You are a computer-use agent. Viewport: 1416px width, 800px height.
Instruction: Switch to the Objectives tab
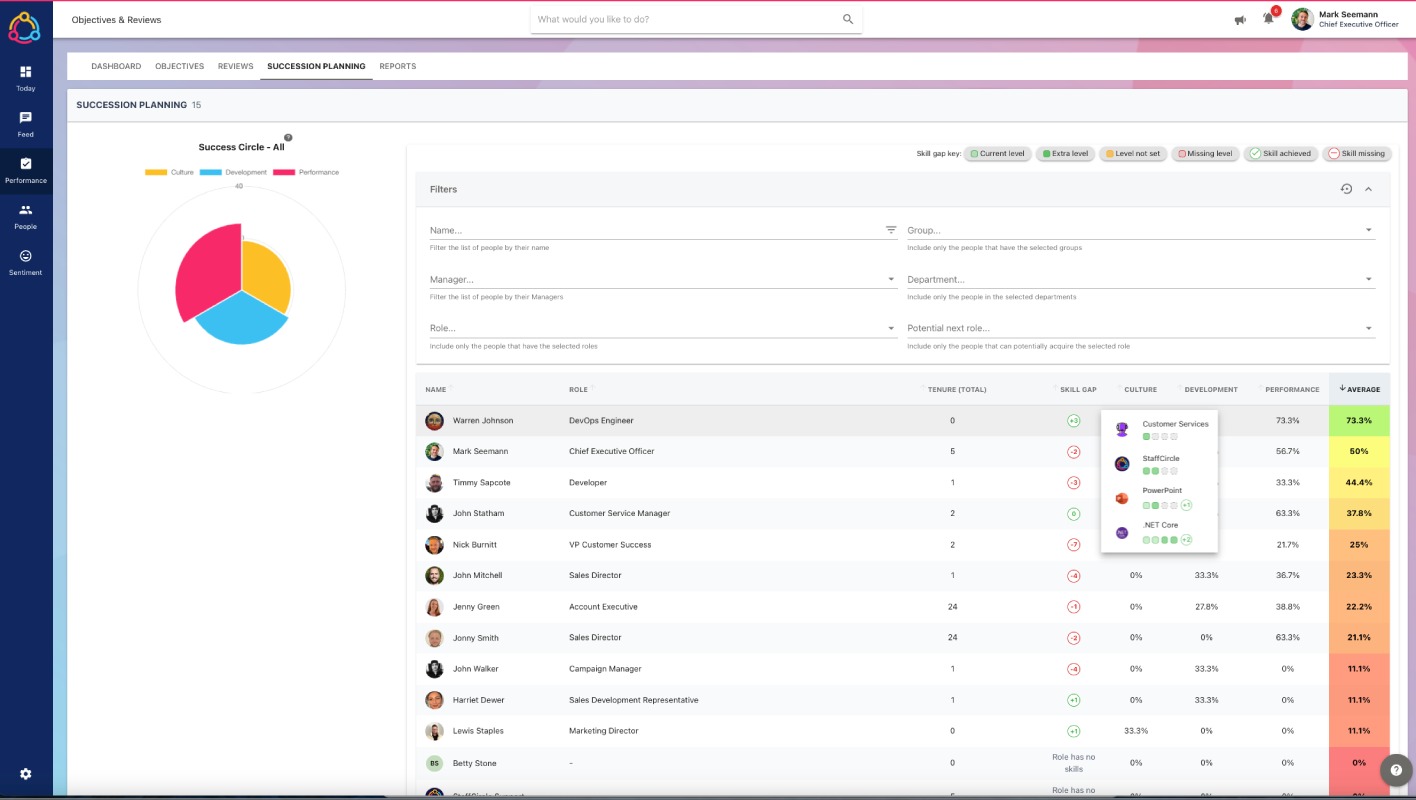tap(179, 66)
